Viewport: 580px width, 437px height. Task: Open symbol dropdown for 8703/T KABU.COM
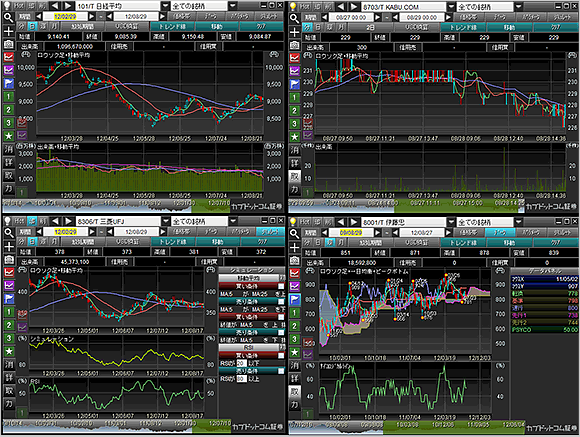click(x=451, y=7)
